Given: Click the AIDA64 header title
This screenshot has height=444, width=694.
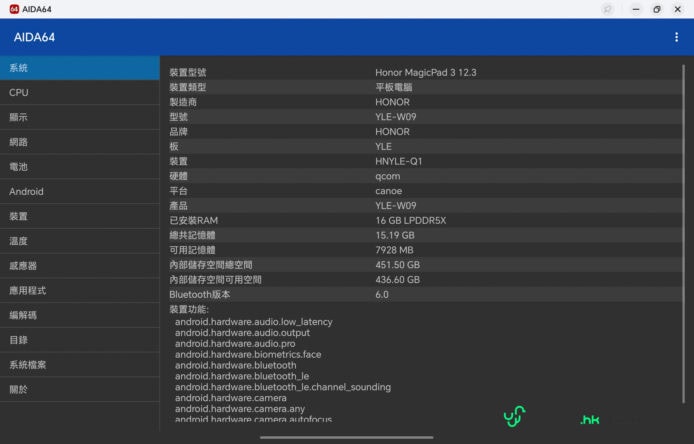Looking at the screenshot, I should pyautogui.click(x=34, y=37).
